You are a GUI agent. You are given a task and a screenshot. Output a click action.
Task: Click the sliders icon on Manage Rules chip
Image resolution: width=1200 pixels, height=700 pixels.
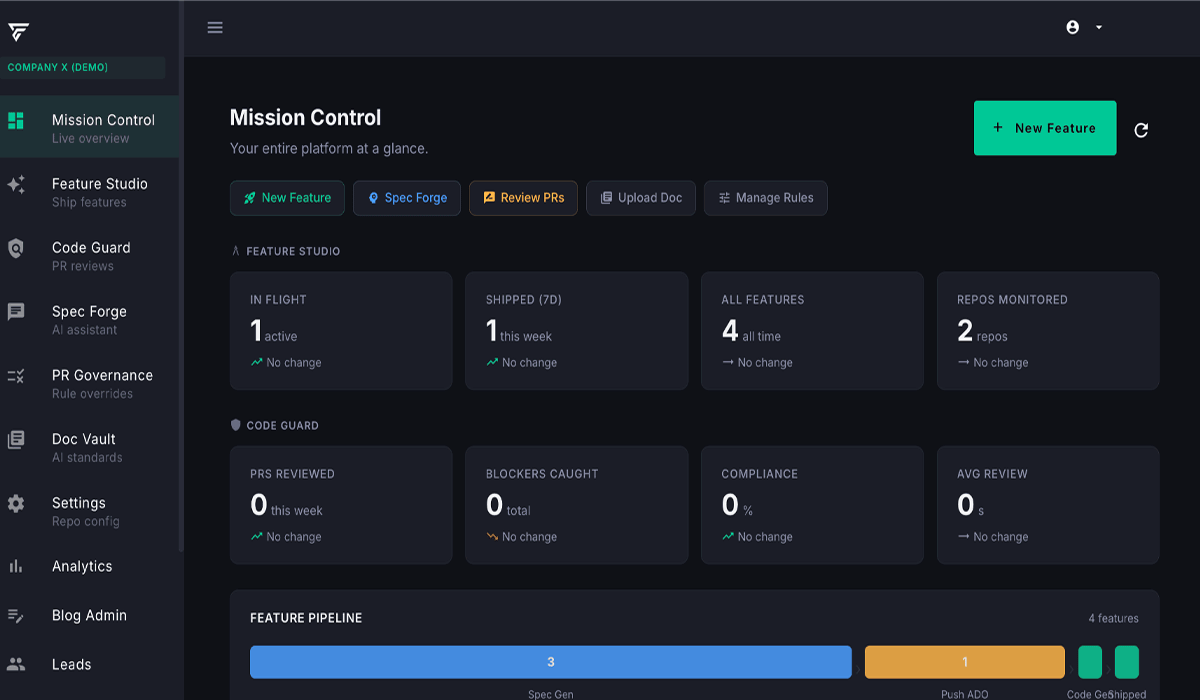click(724, 198)
